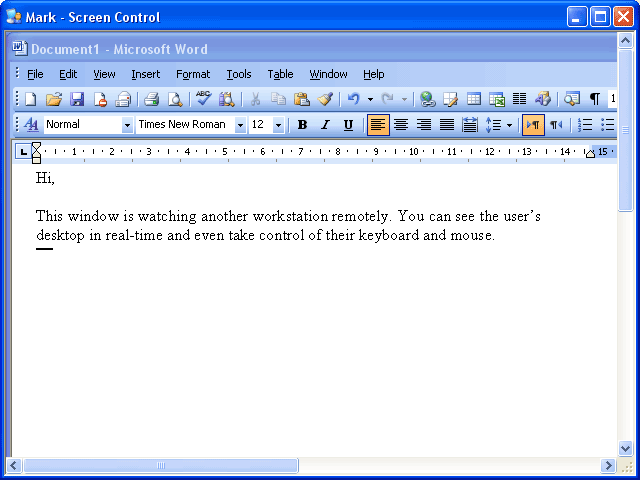The image size is (640, 480).
Task: Open the Style dropdown arrow
Action: click(x=127, y=125)
